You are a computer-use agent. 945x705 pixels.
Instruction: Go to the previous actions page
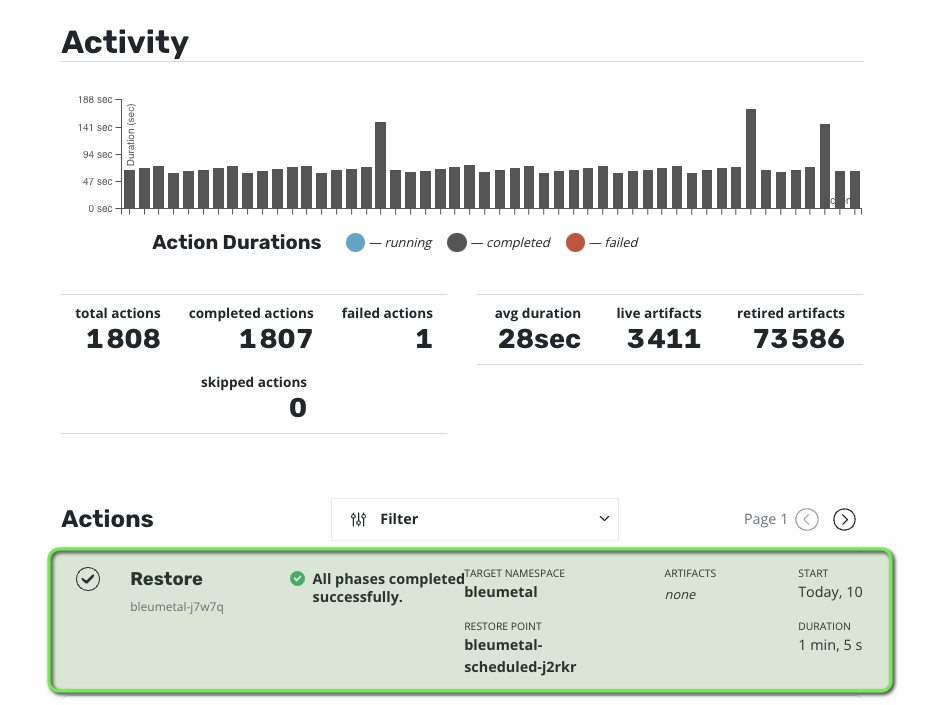coord(807,519)
